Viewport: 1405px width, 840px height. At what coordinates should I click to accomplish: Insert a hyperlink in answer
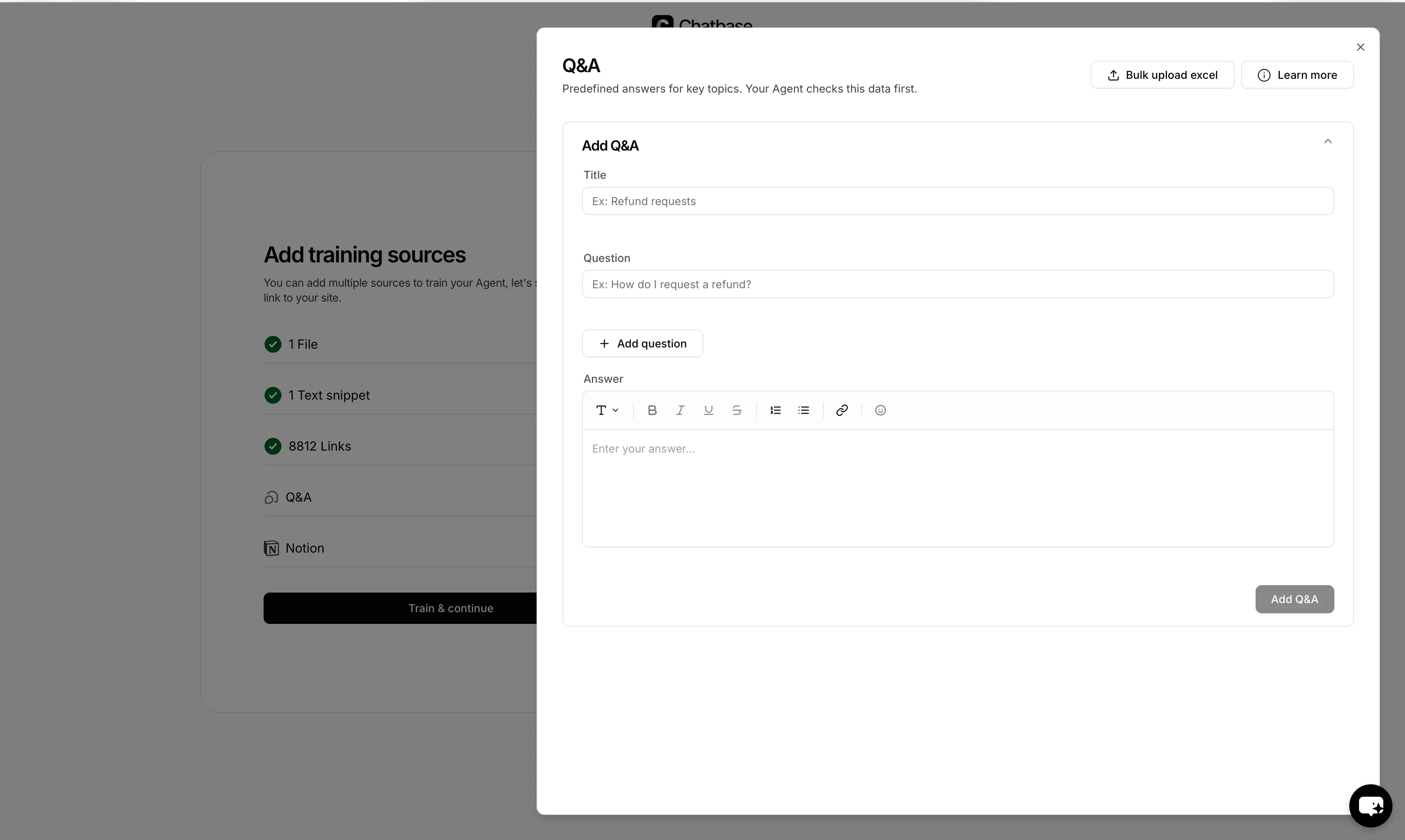(x=842, y=410)
